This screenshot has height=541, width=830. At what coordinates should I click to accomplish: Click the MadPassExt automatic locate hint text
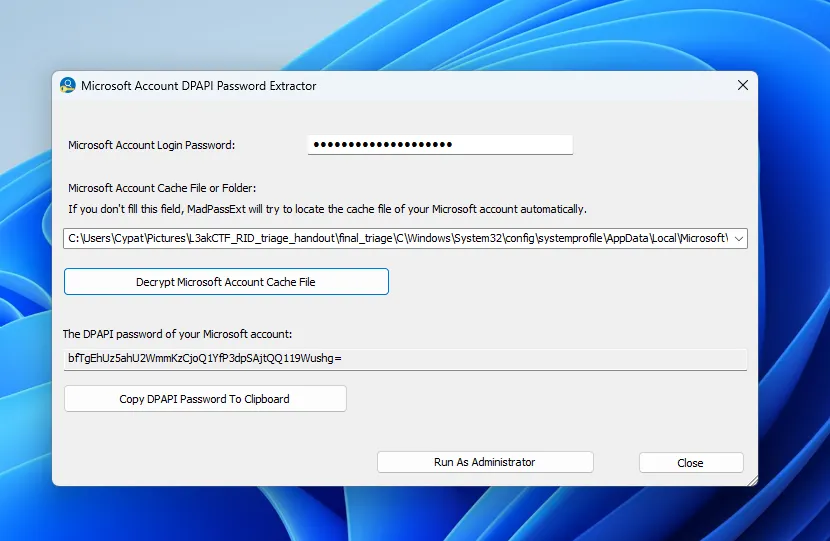(327, 209)
